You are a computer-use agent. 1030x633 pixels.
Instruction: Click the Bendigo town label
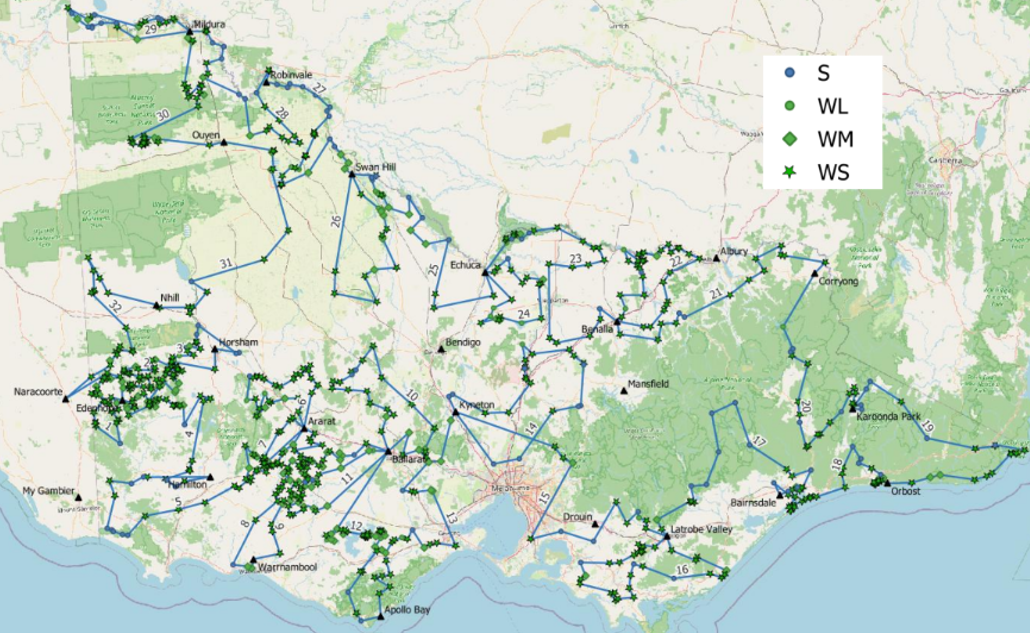click(x=463, y=342)
